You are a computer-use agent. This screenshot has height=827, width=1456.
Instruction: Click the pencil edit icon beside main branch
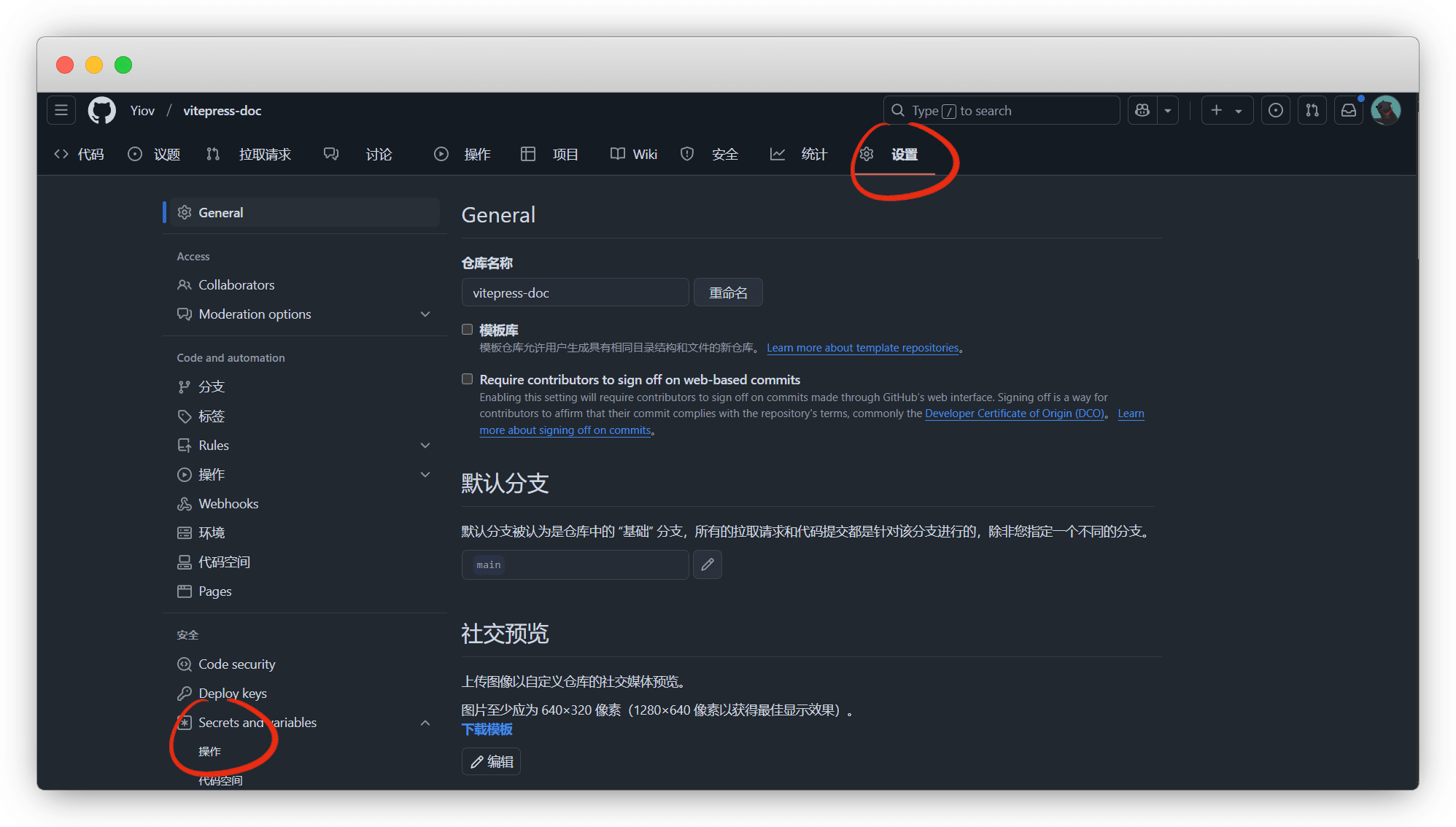[707, 564]
